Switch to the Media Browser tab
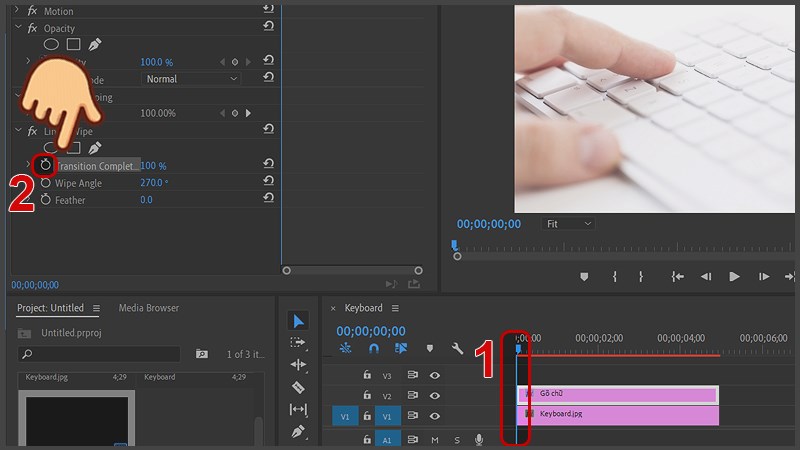800x450 pixels. click(149, 308)
